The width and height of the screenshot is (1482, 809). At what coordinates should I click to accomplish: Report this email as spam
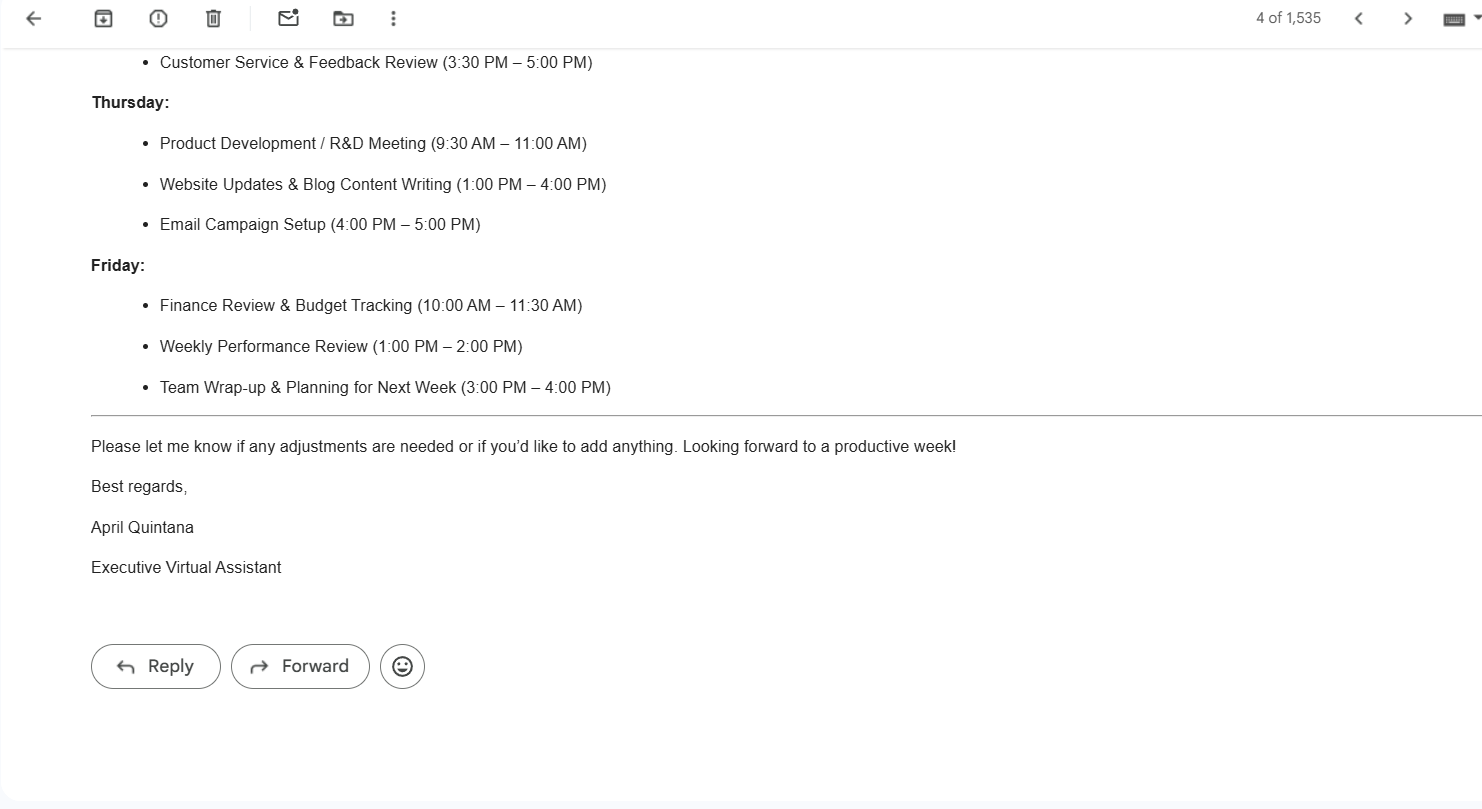point(158,18)
